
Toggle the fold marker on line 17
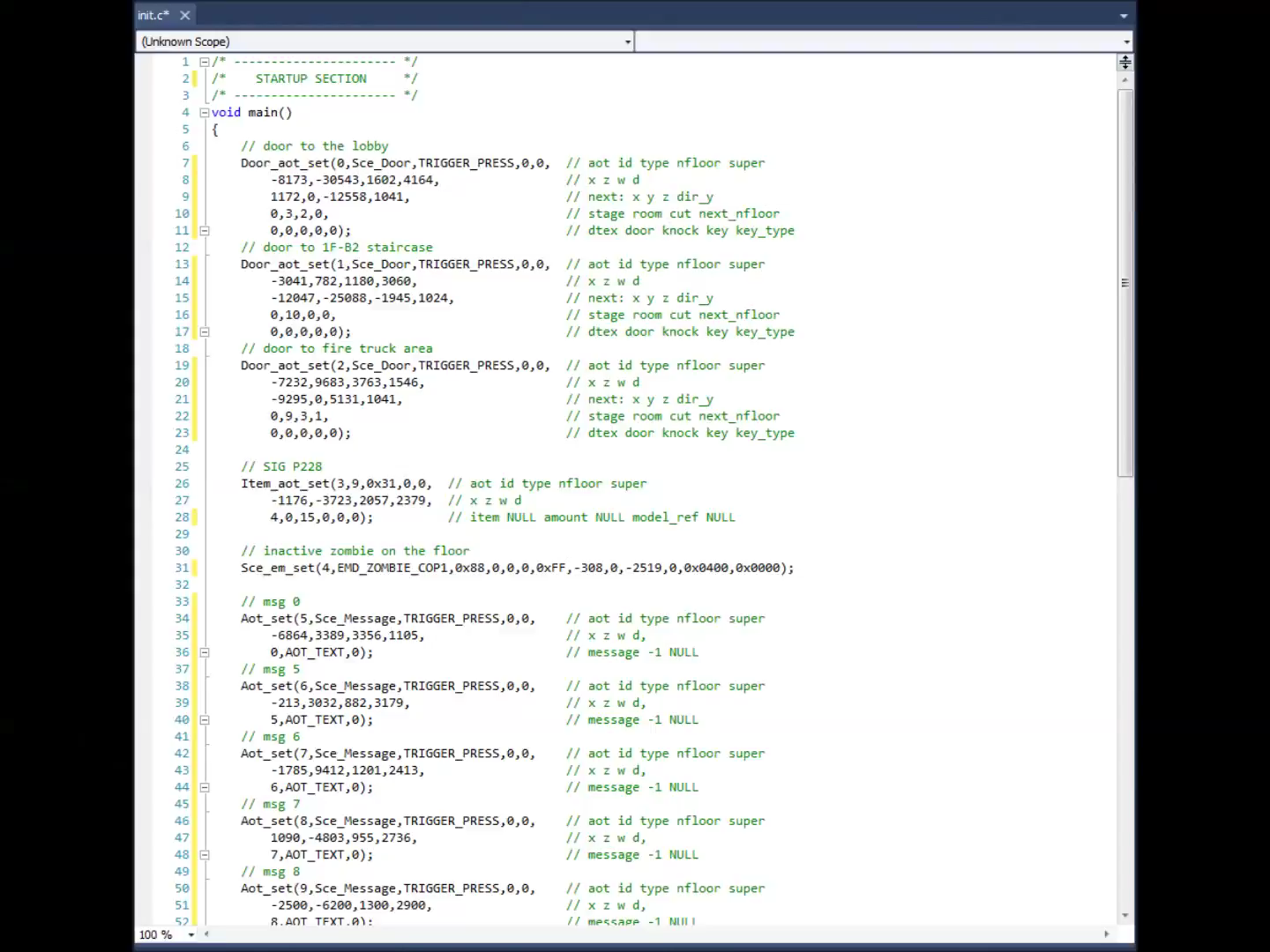point(205,332)
